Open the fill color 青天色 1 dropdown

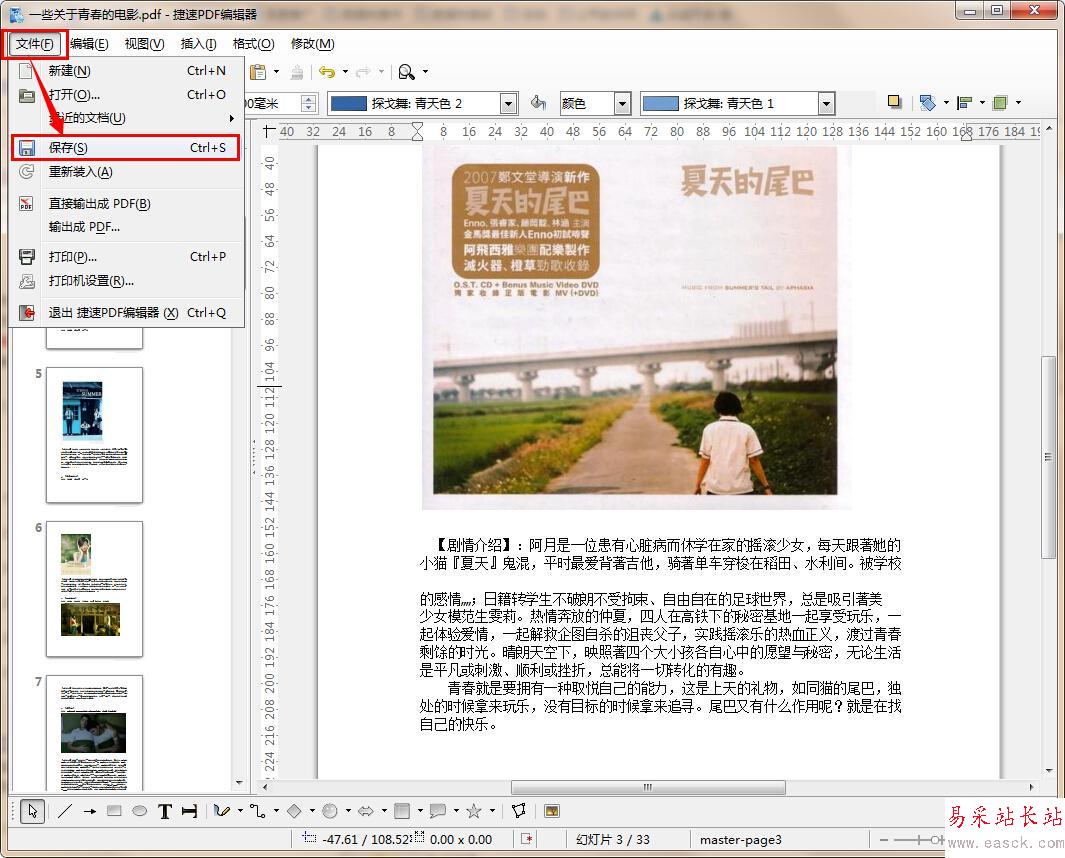(826, 103)
